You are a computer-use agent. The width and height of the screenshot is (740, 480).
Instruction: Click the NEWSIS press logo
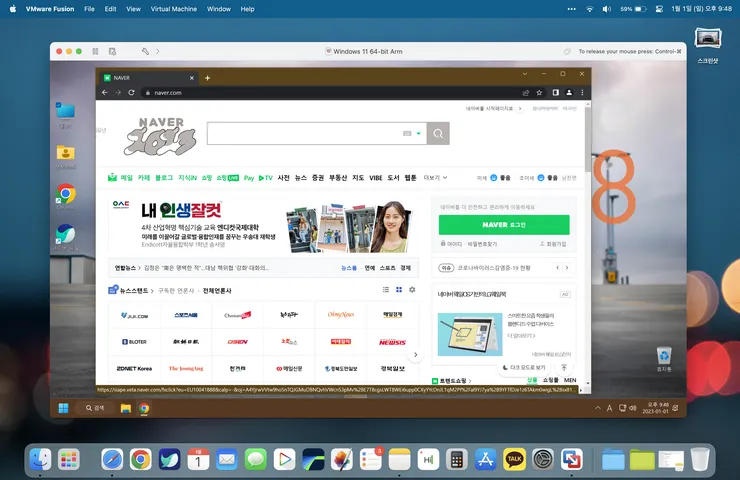click(392, 342)
